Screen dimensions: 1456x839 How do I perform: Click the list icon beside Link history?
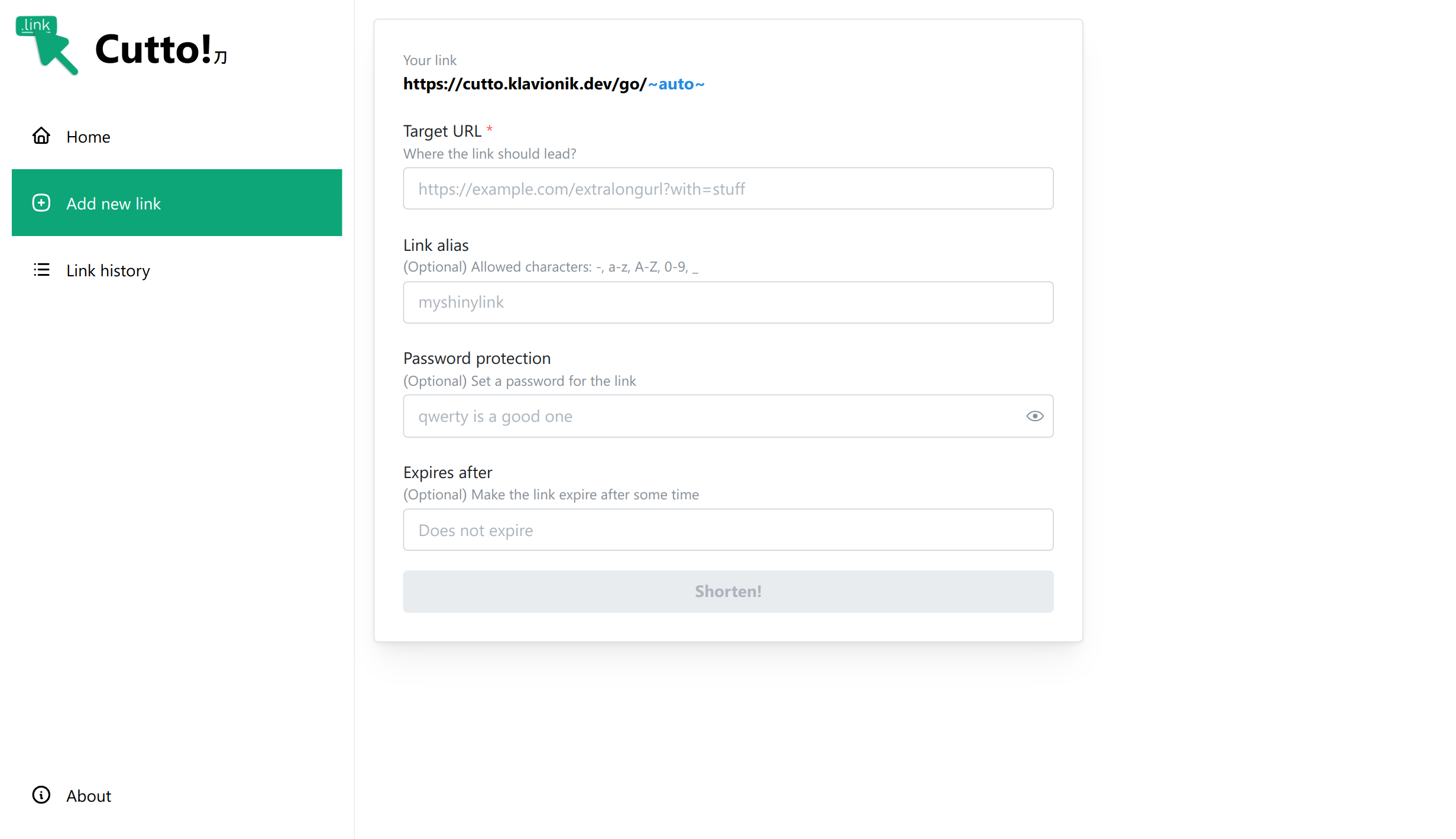(41, 270)
